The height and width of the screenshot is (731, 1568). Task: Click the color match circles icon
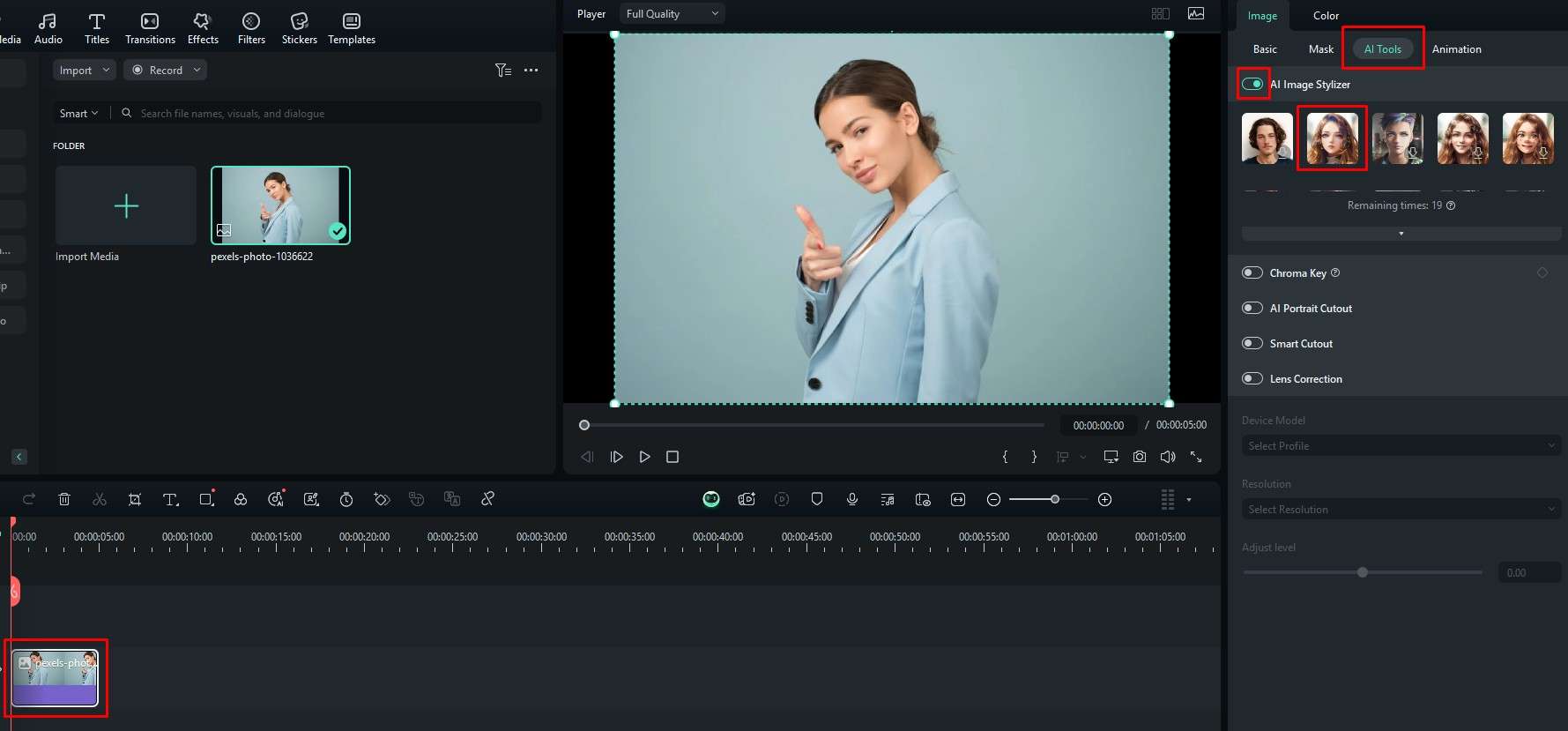(x=241, y=499)
